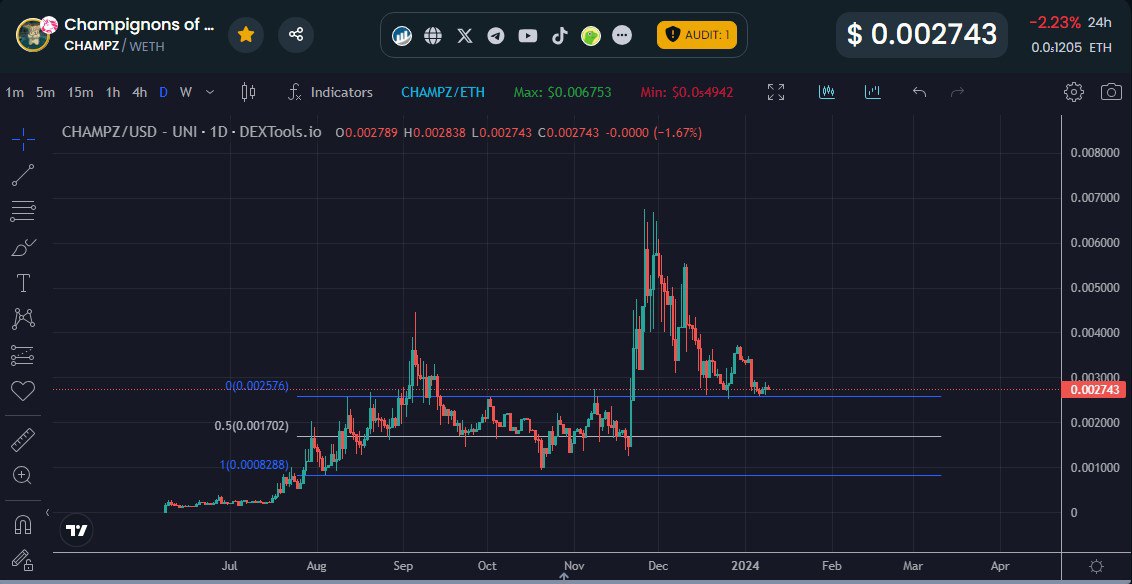This screenshot has width=1132, height=584.
Task: Open the AUDIT: 1 badge
Action: coord(697,34)
